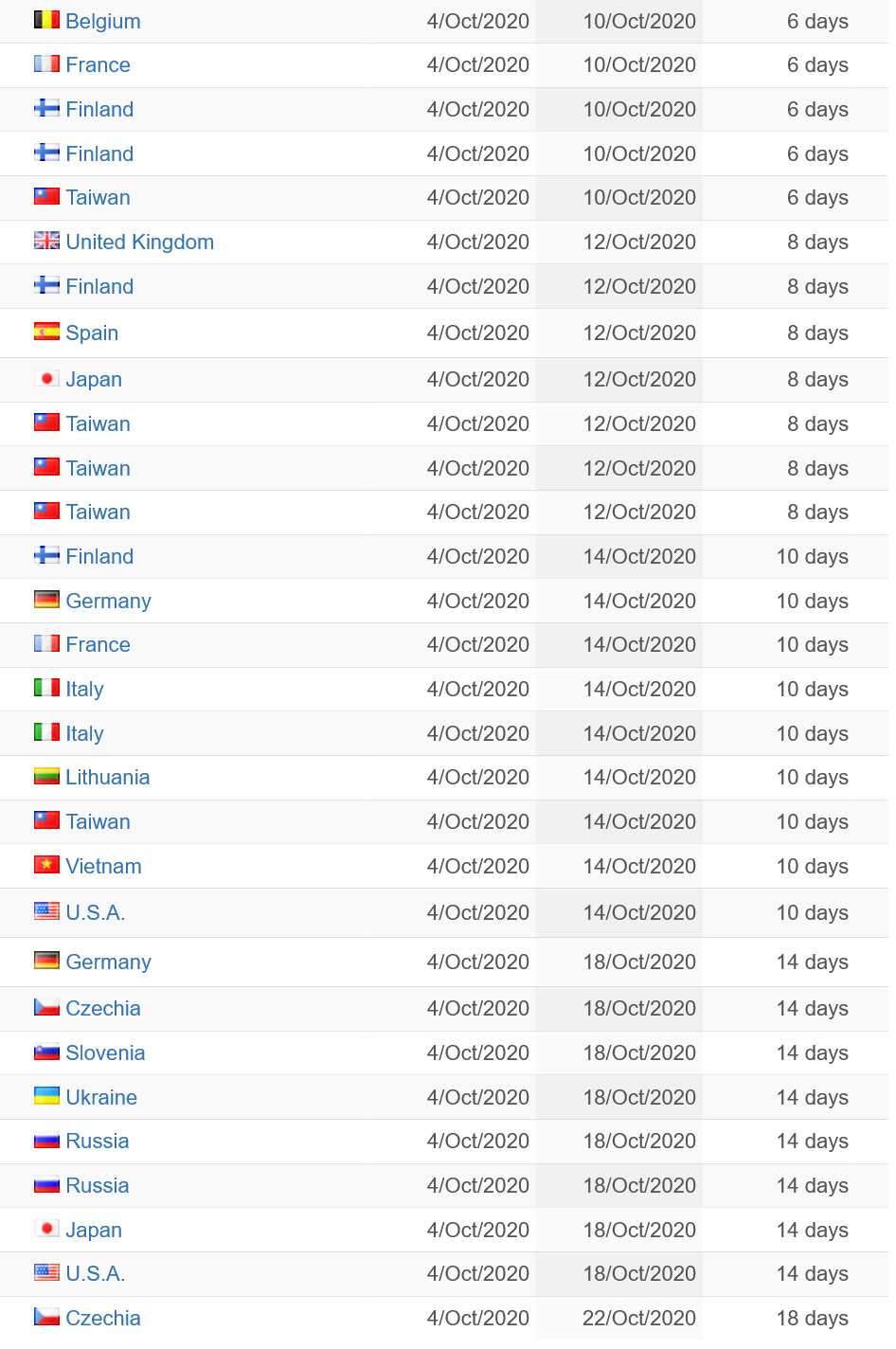Viewport: 896px width, 1349px height.
Task: Click the United Kingdom flag icon
Action: (x=46, y=241)
